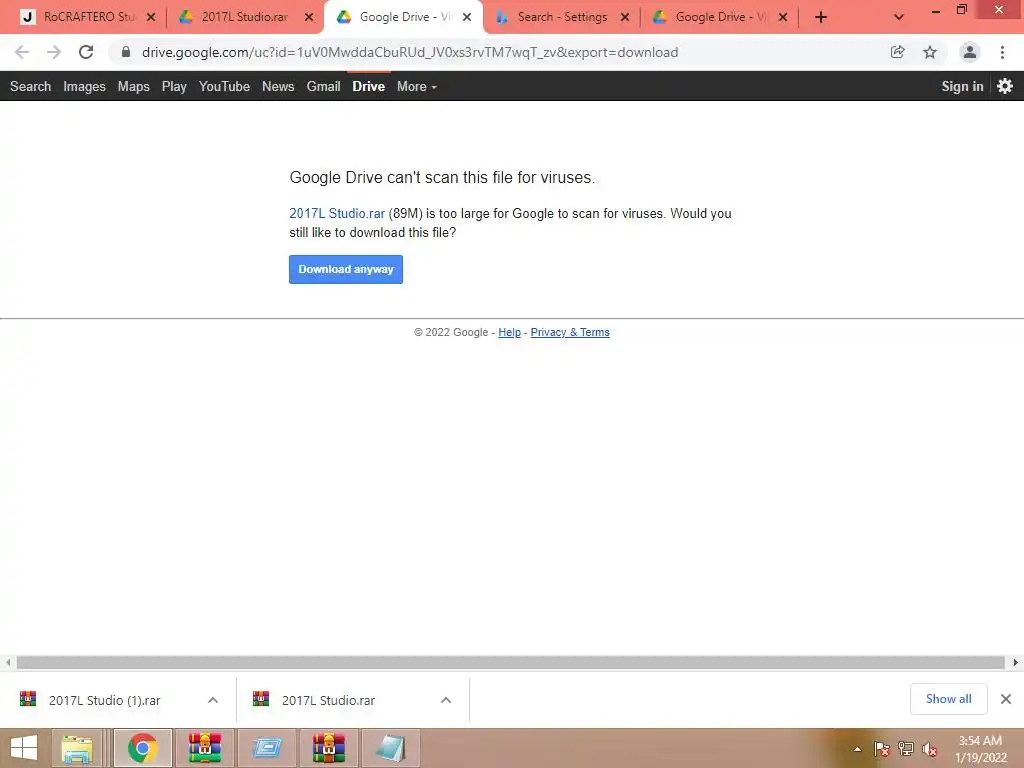Screen dimensions: 1024x768
Task: Open Maps in Google bar
Action: pyautogui.click(x=133, y=86)
